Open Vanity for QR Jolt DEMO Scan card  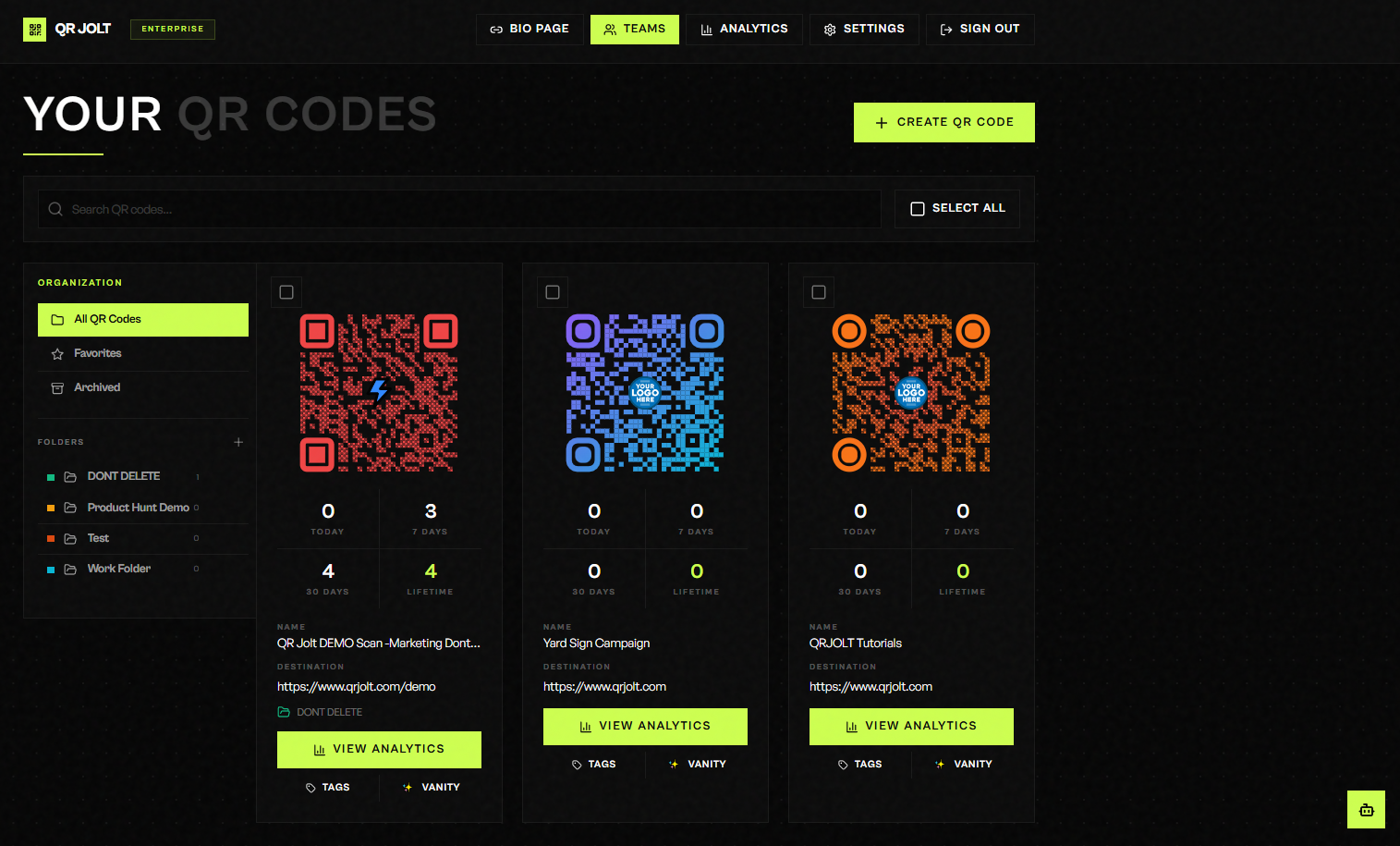[431, 788]
